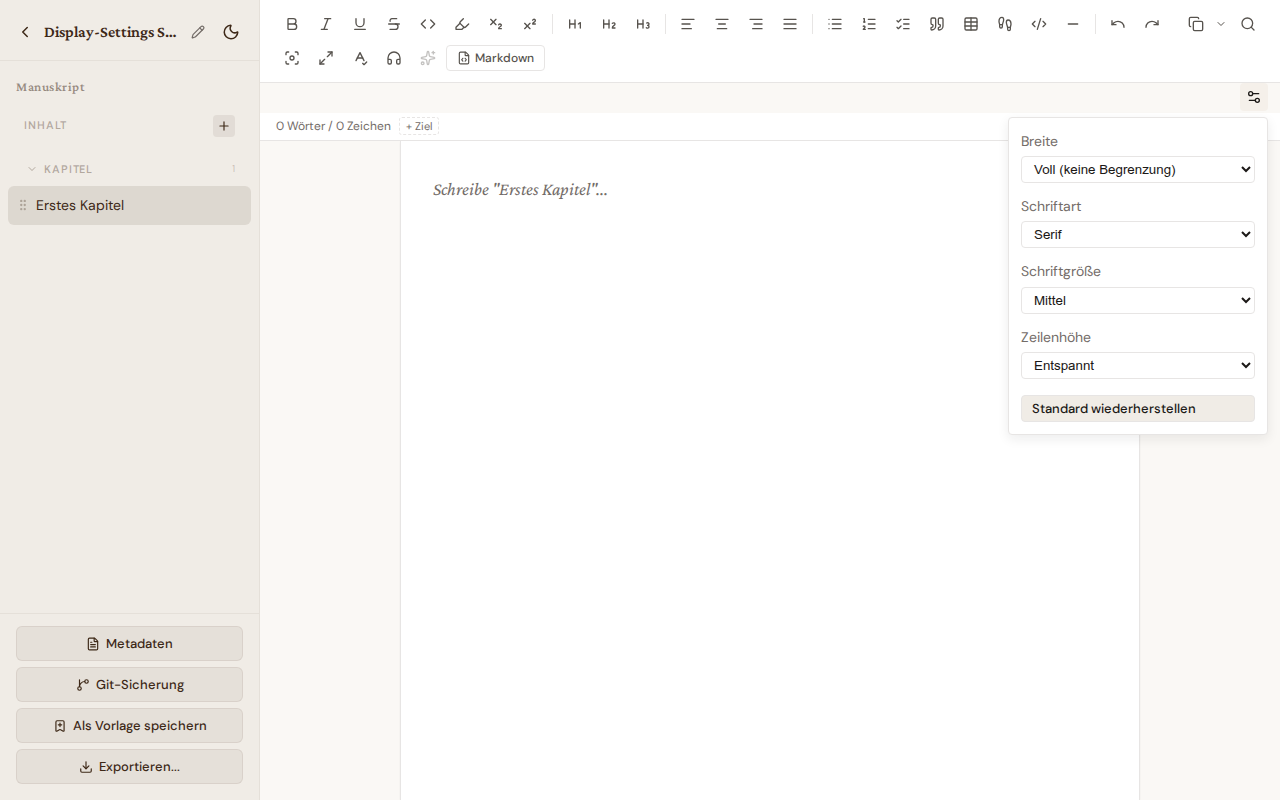
Task: Insert bullet list
Action: tap(835, 24)
